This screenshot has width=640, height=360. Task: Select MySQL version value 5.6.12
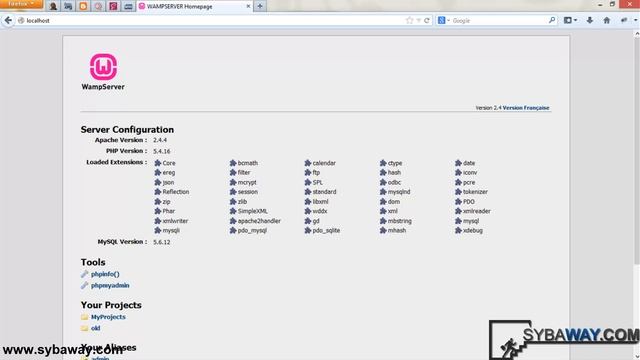(162, 242)
